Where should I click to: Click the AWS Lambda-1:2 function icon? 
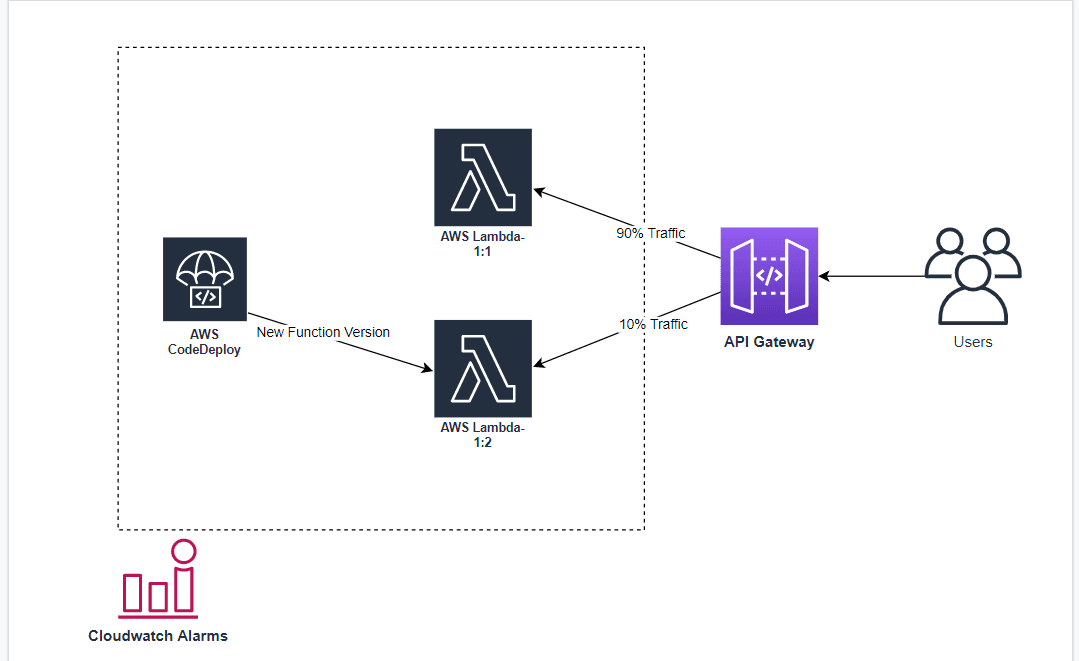(482, 368)
